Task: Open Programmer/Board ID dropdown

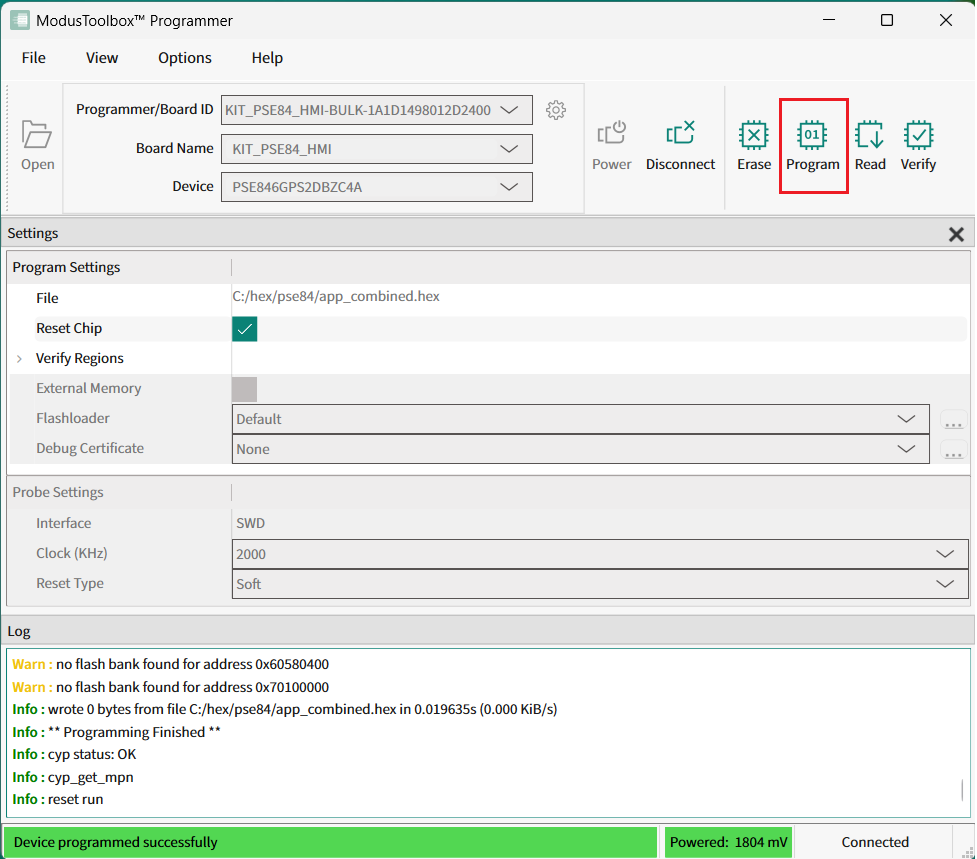Action: (x=376, y=110)
